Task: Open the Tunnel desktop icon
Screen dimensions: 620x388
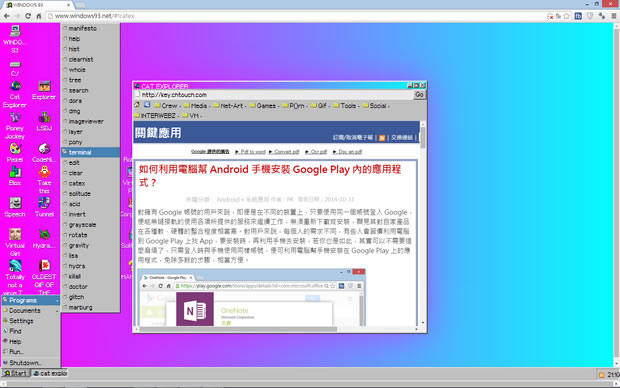Action: tap(44, 207)
